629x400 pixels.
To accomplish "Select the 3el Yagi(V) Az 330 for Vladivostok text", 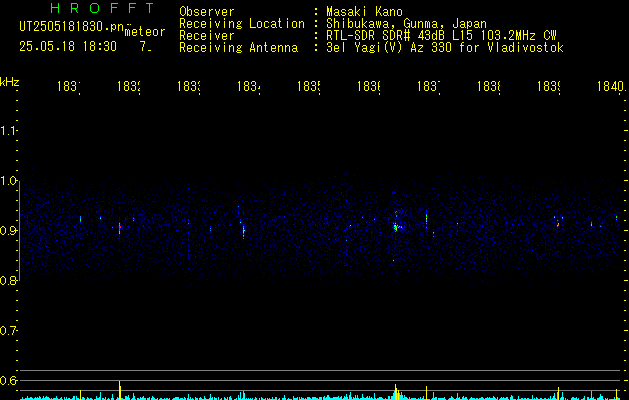I will [x=445, y=48].
